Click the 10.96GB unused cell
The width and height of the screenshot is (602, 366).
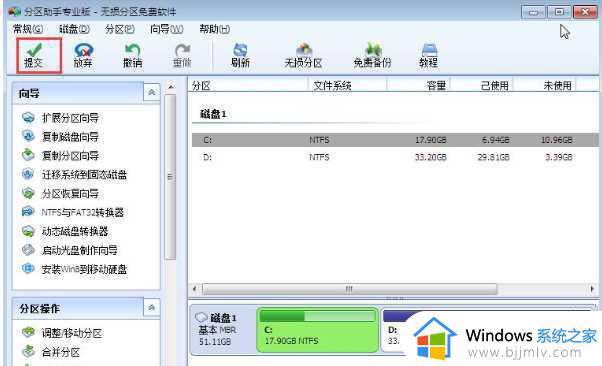tap(557, 140)
